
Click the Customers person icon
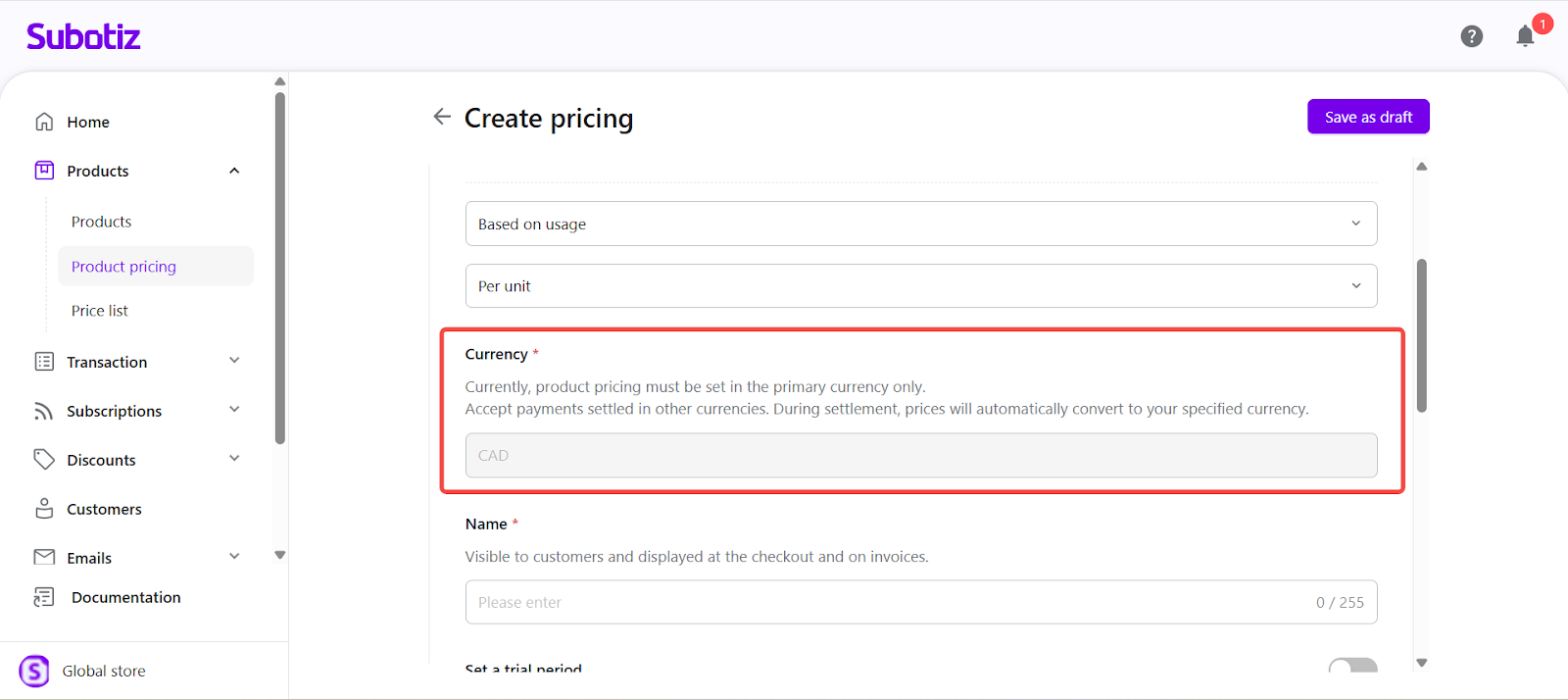pyautogui.click(x=44, y=509)
